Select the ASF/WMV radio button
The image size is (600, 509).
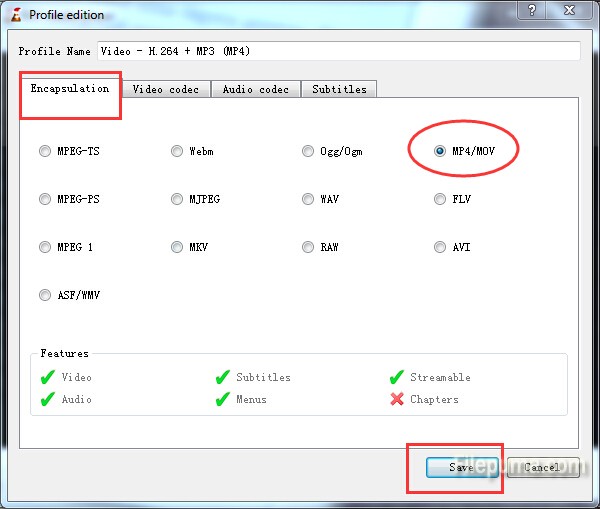click(x=45, y=295)
